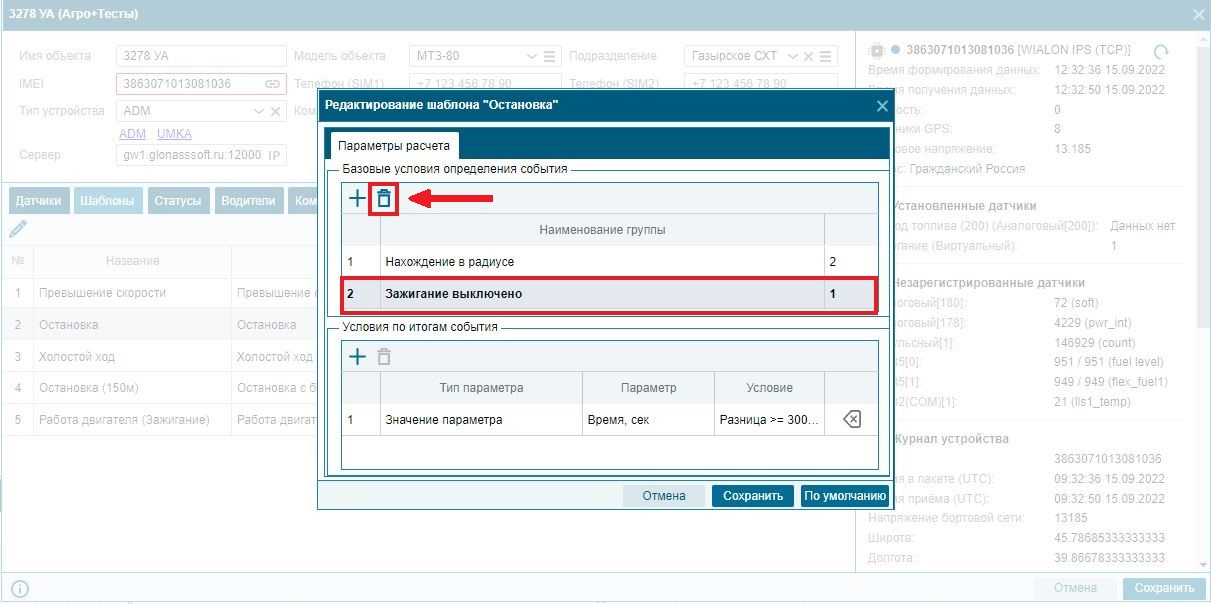The image size is (1211, 604).
Task: Click Сохранить in the template dialog
Action: [753, 496]
